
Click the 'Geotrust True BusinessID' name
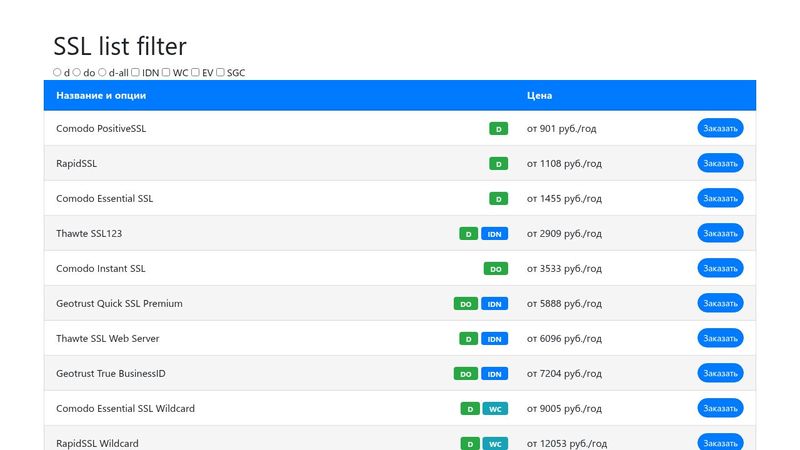click(x=111, y=373)
